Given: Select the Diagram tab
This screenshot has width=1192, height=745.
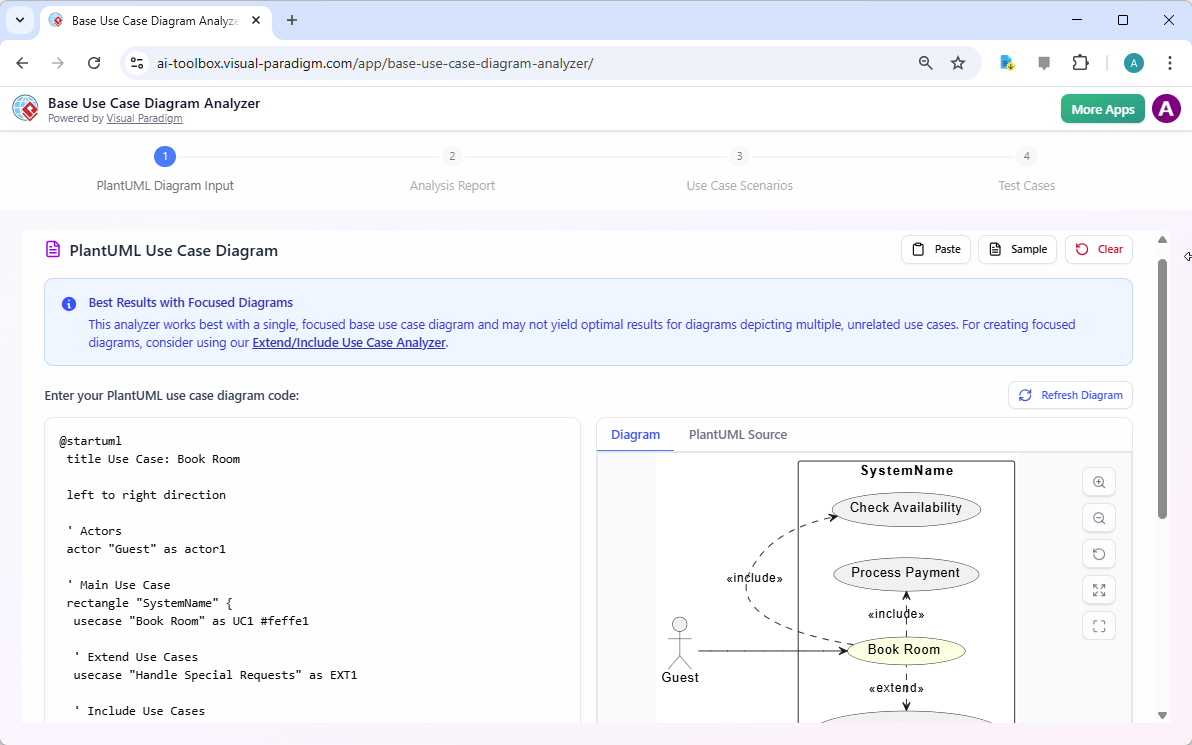Looking at the screenshot, I should [635, 434].
